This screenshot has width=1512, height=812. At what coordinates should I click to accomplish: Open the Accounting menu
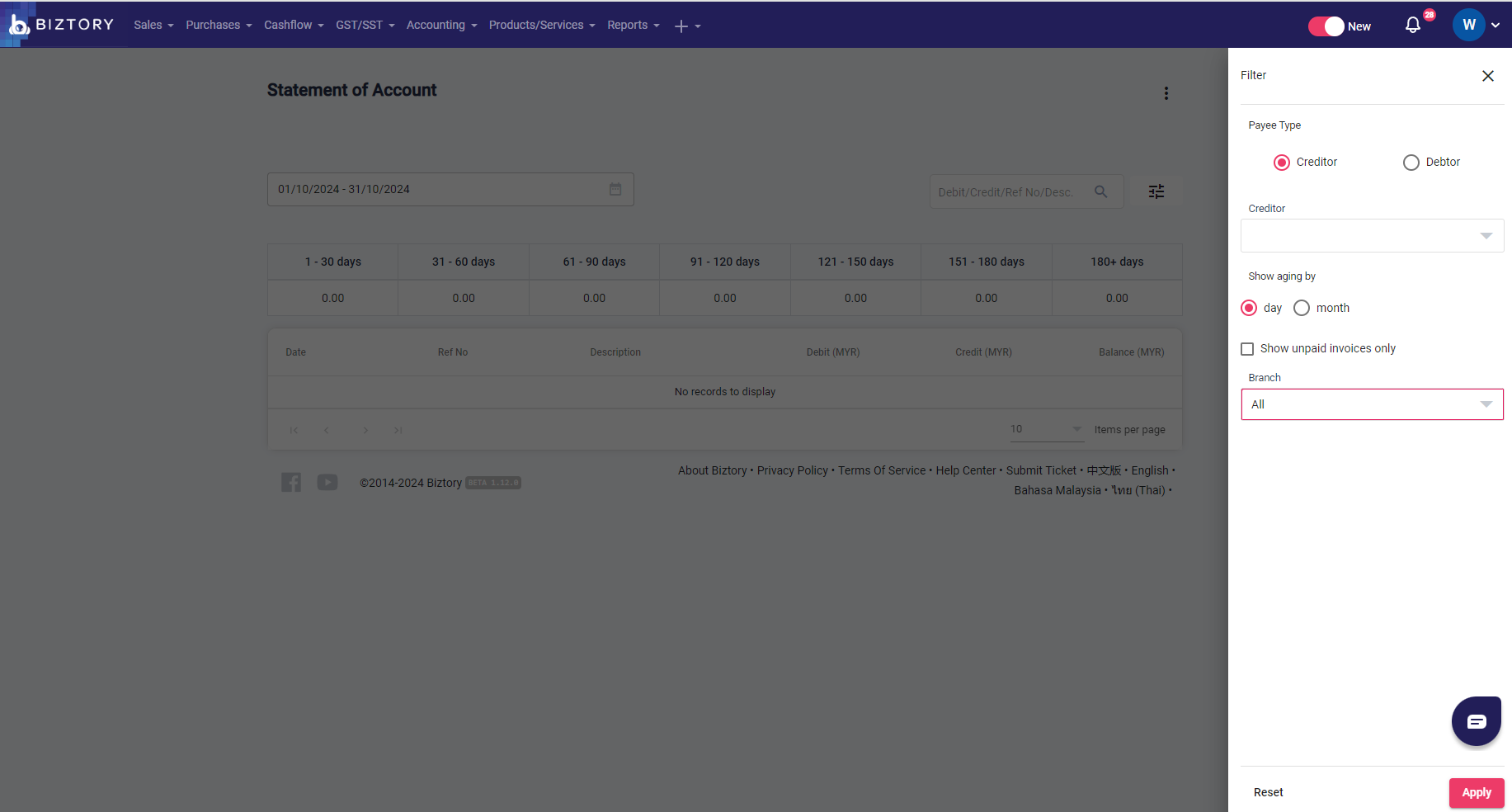441,25
